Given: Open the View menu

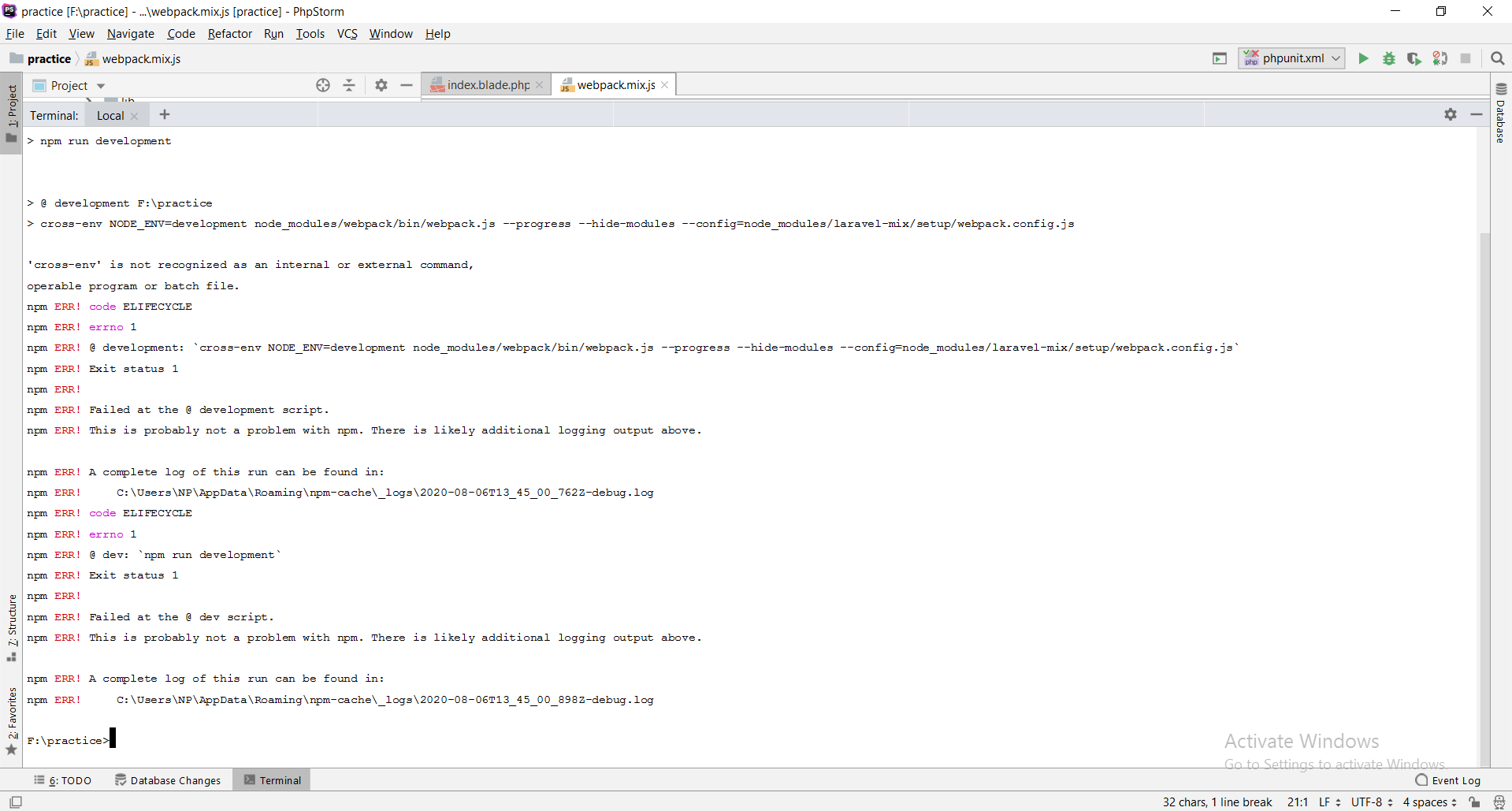Looking at the screenshot, I should pyautogui.click(x=81, y=33).
